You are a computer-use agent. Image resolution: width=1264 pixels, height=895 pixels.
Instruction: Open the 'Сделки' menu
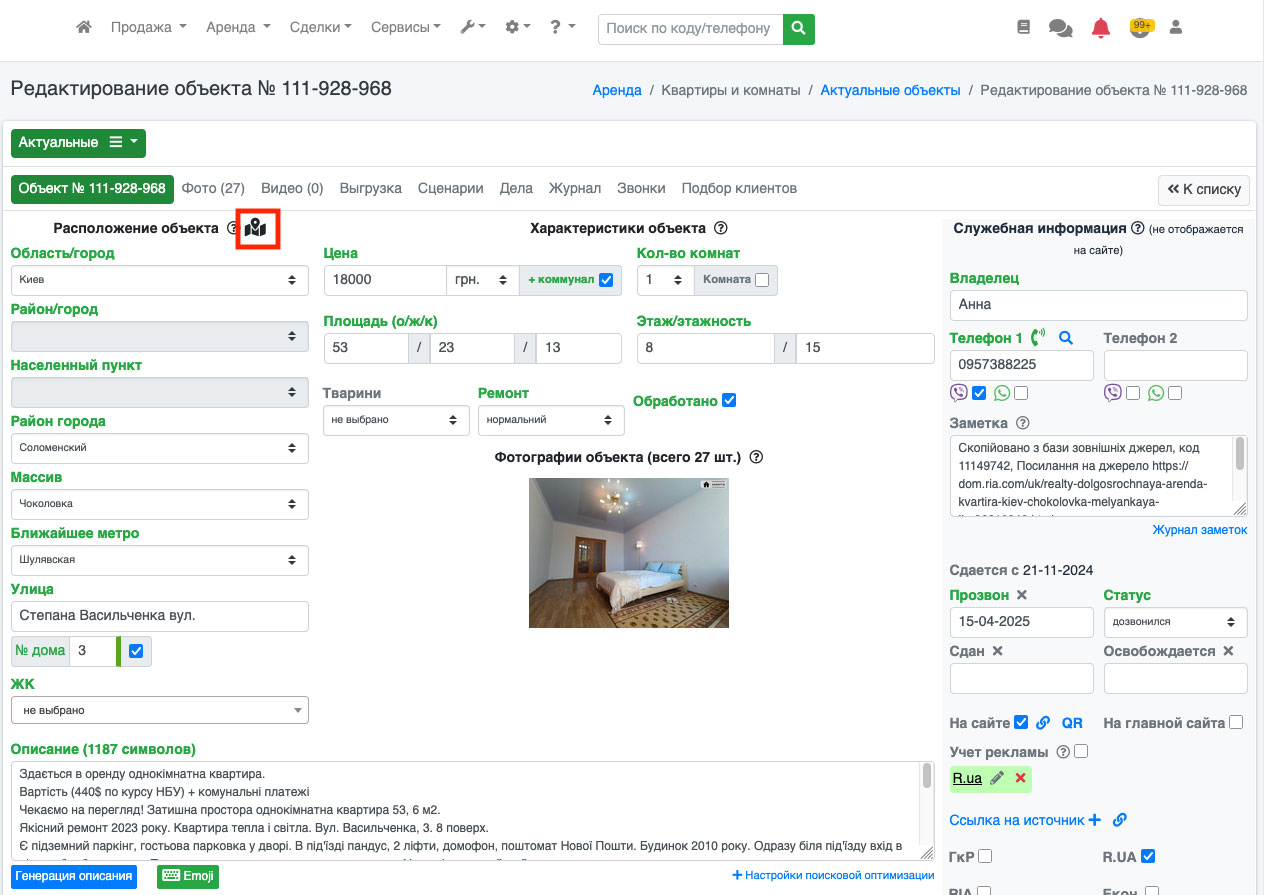pos(320,28)
